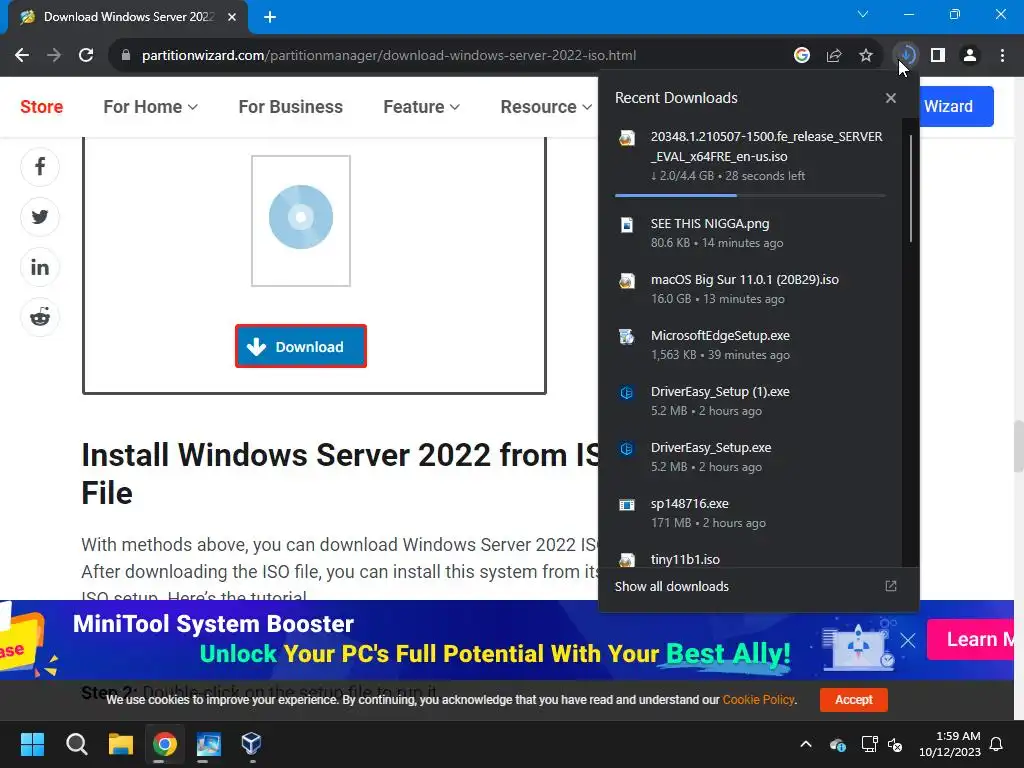Click the blue Download button
The width and height of the screenshot is (1024, 768).
click(x=301, y=346)
